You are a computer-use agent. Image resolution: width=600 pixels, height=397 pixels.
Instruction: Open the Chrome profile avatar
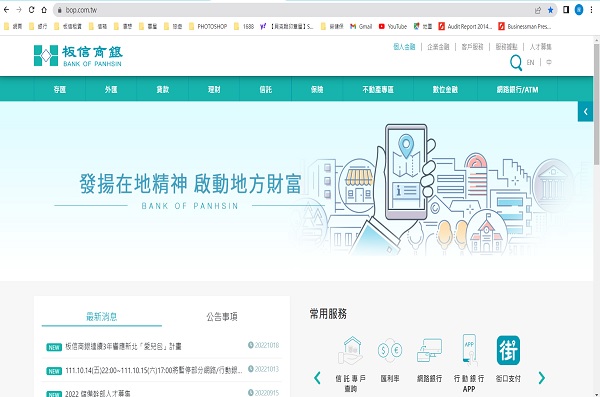(579, 10)
